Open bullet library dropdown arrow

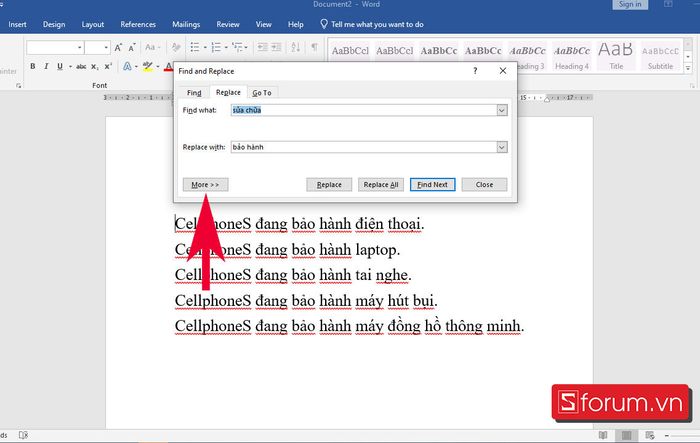click(205, 47)
